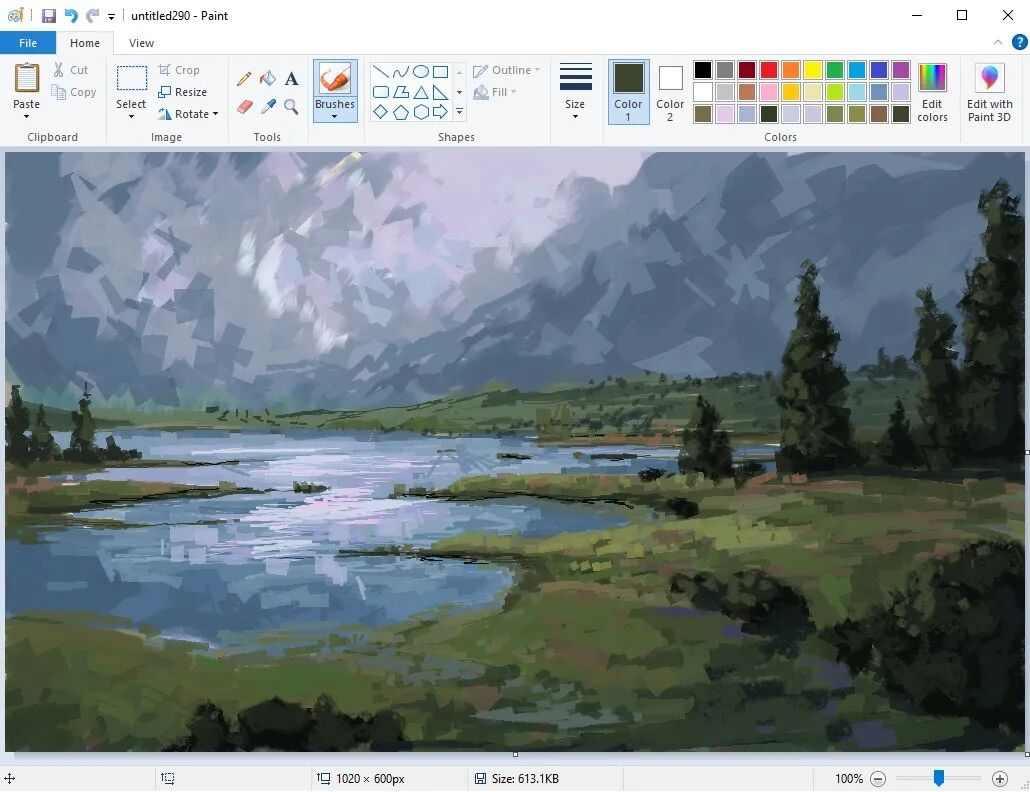Pick the purple color swatch
The height and width of the screenshot is (792, 1030).
click(x=901, y=70)
